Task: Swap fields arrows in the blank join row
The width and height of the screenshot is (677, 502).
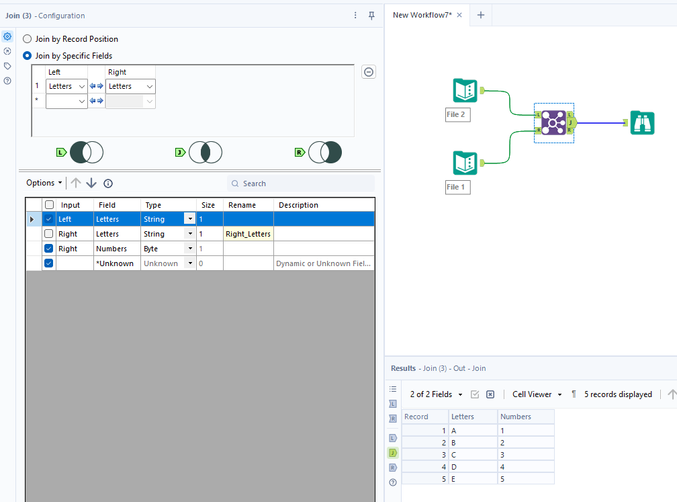Action: 96,101
